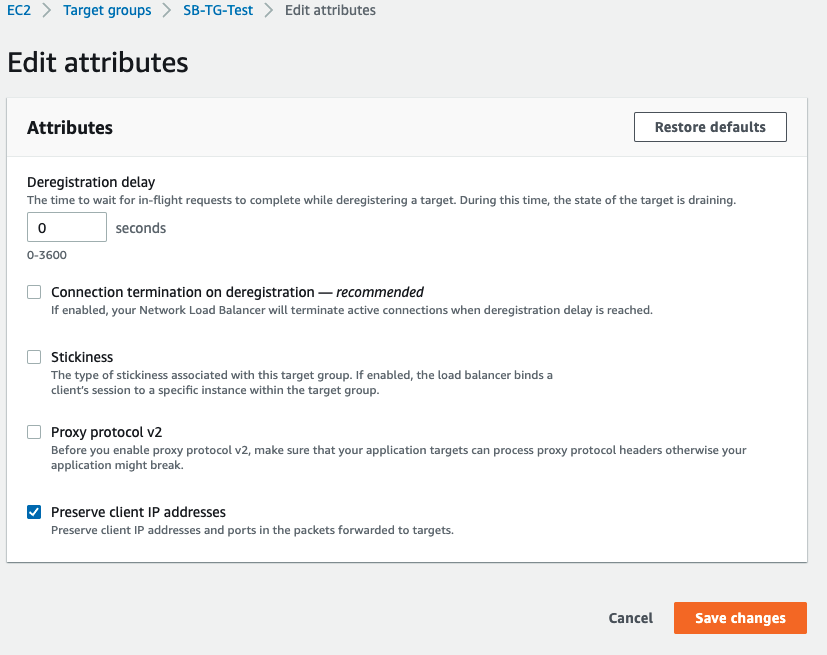Click the Edit attributes page heading
Screen dimensions: 827x655
[98, 62]
